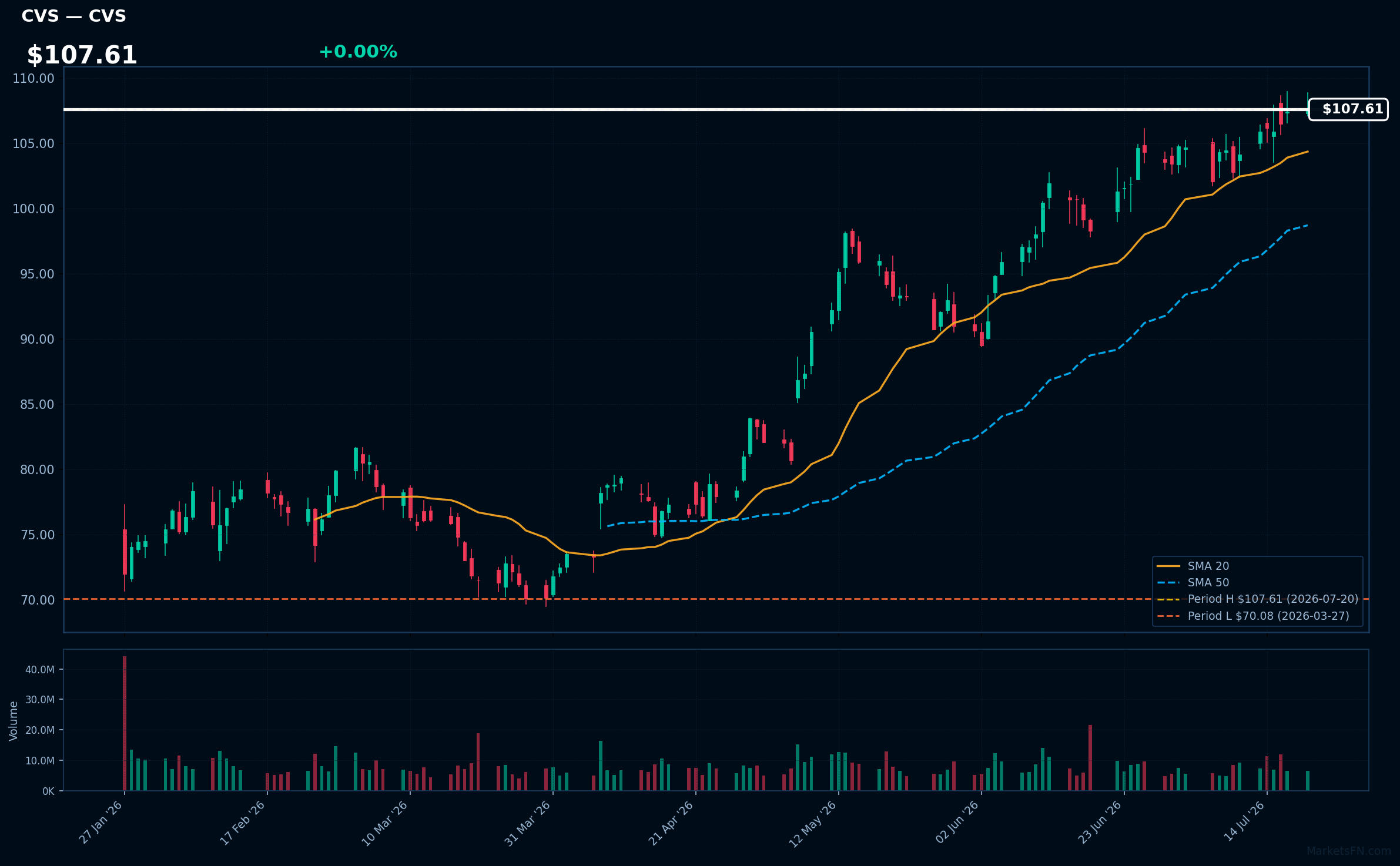This screenshot has height=866, width=1400.
Task: Click the 27 Jan '26 date label
Action: pyautogui.click(x=101, y=823)
